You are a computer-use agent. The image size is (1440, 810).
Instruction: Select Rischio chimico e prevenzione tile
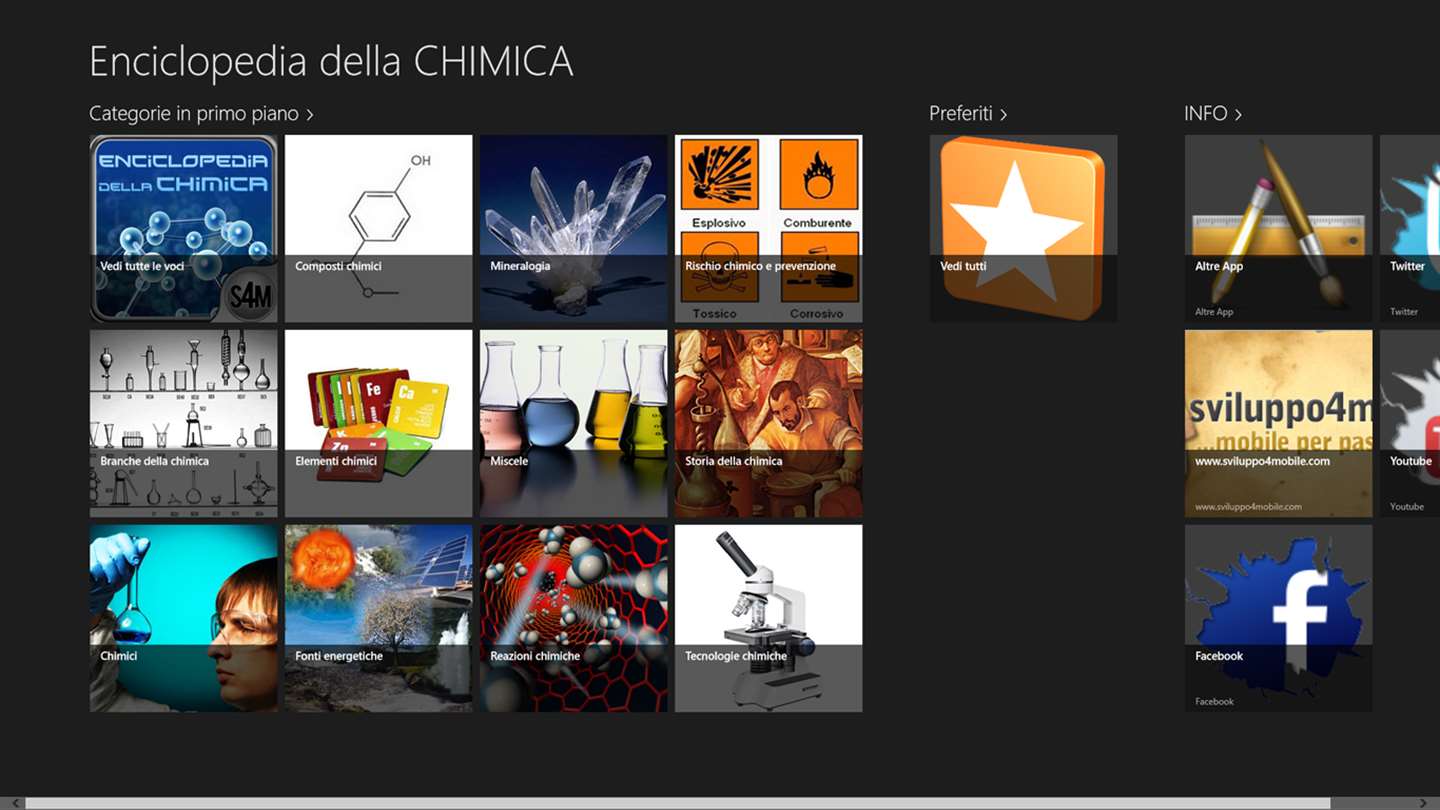pyautogui.click(x=768, y=228)
